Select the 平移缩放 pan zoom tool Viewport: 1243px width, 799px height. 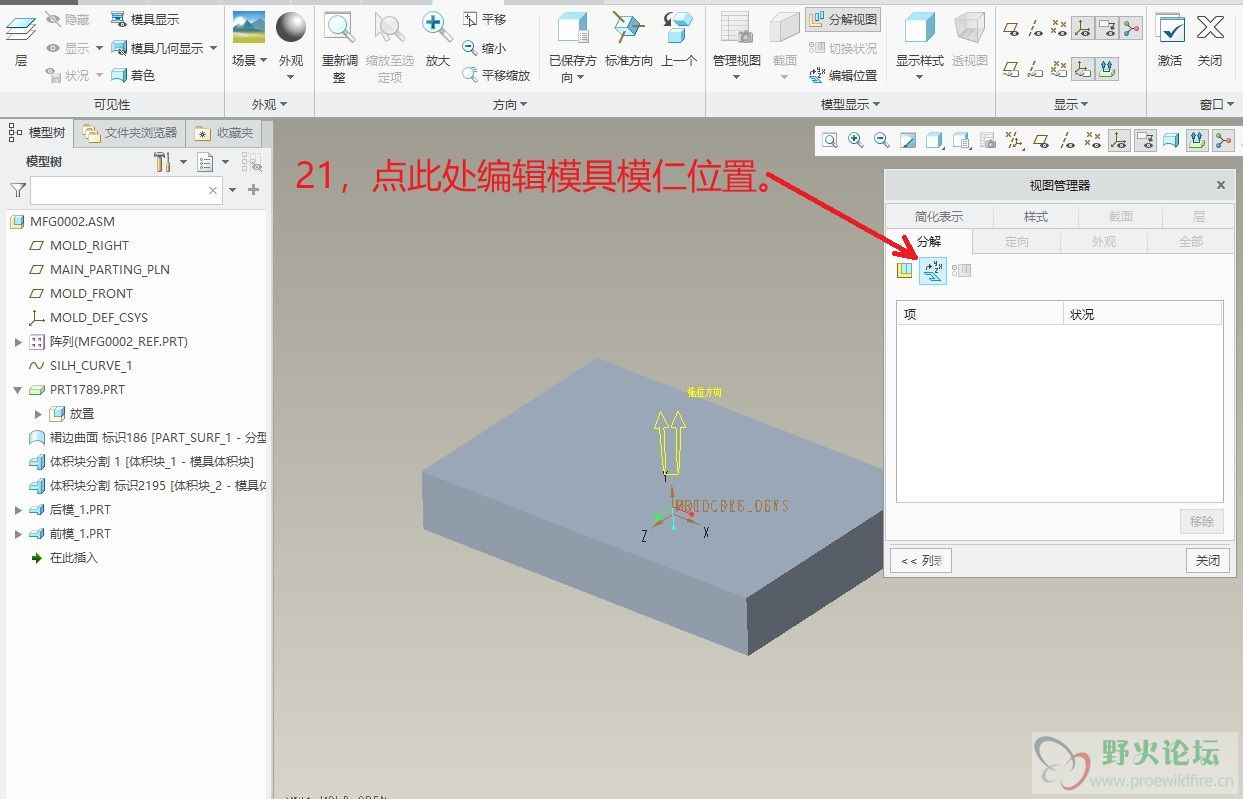497,75
